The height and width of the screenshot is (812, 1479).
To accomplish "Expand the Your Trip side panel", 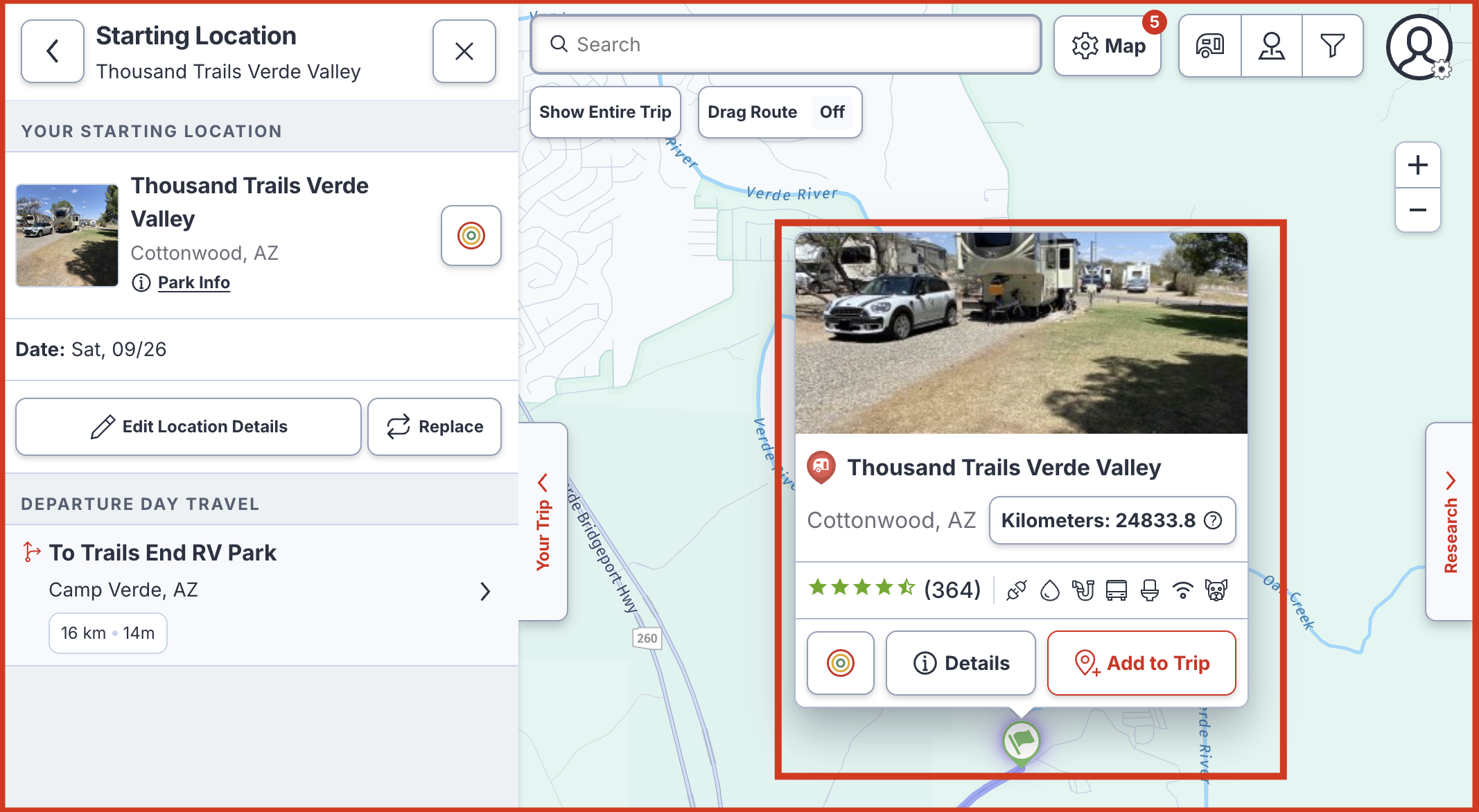I will pyautogui.click(x=543, y=522).
